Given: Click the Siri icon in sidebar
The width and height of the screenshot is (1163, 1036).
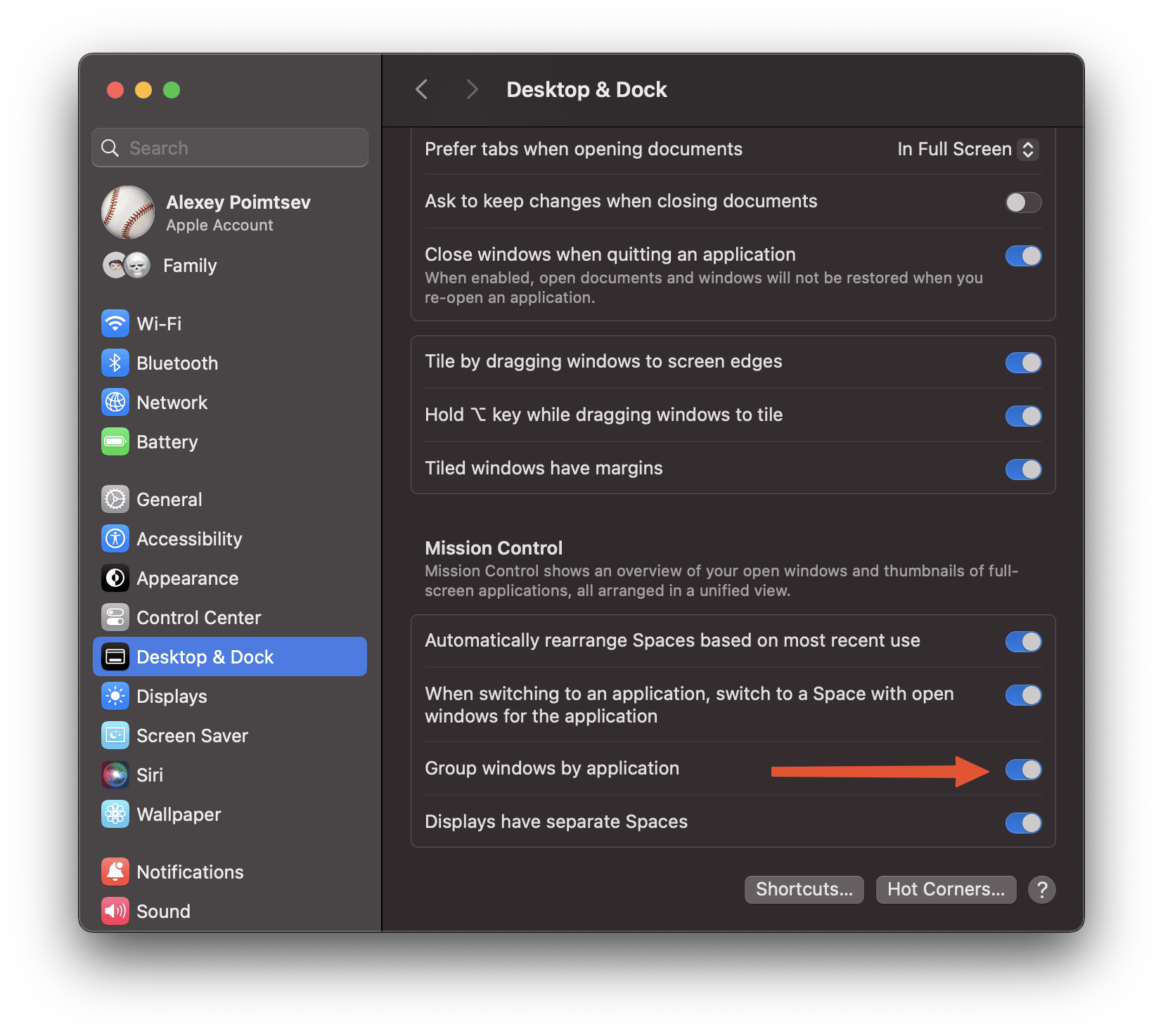Looking at the screenshot, I should (115, 775).
